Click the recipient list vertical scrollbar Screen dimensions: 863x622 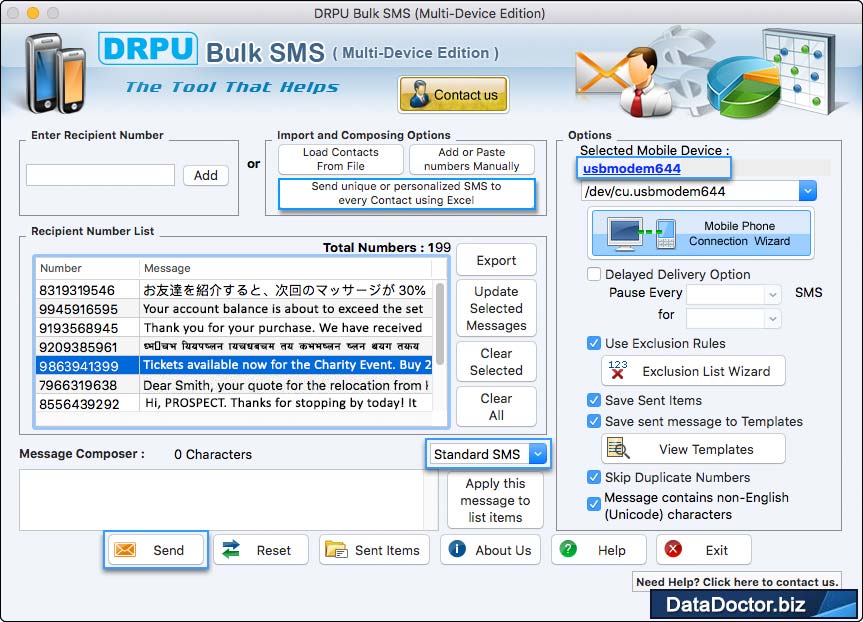tap(440, 322)
